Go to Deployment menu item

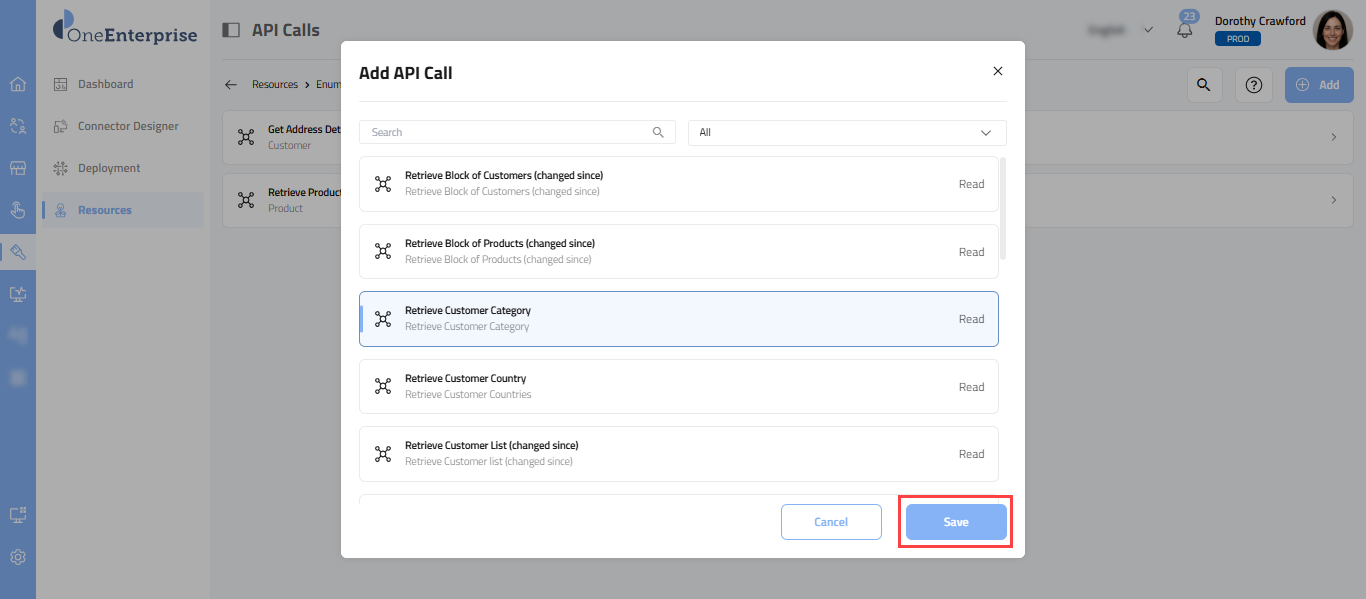[109, 168]
